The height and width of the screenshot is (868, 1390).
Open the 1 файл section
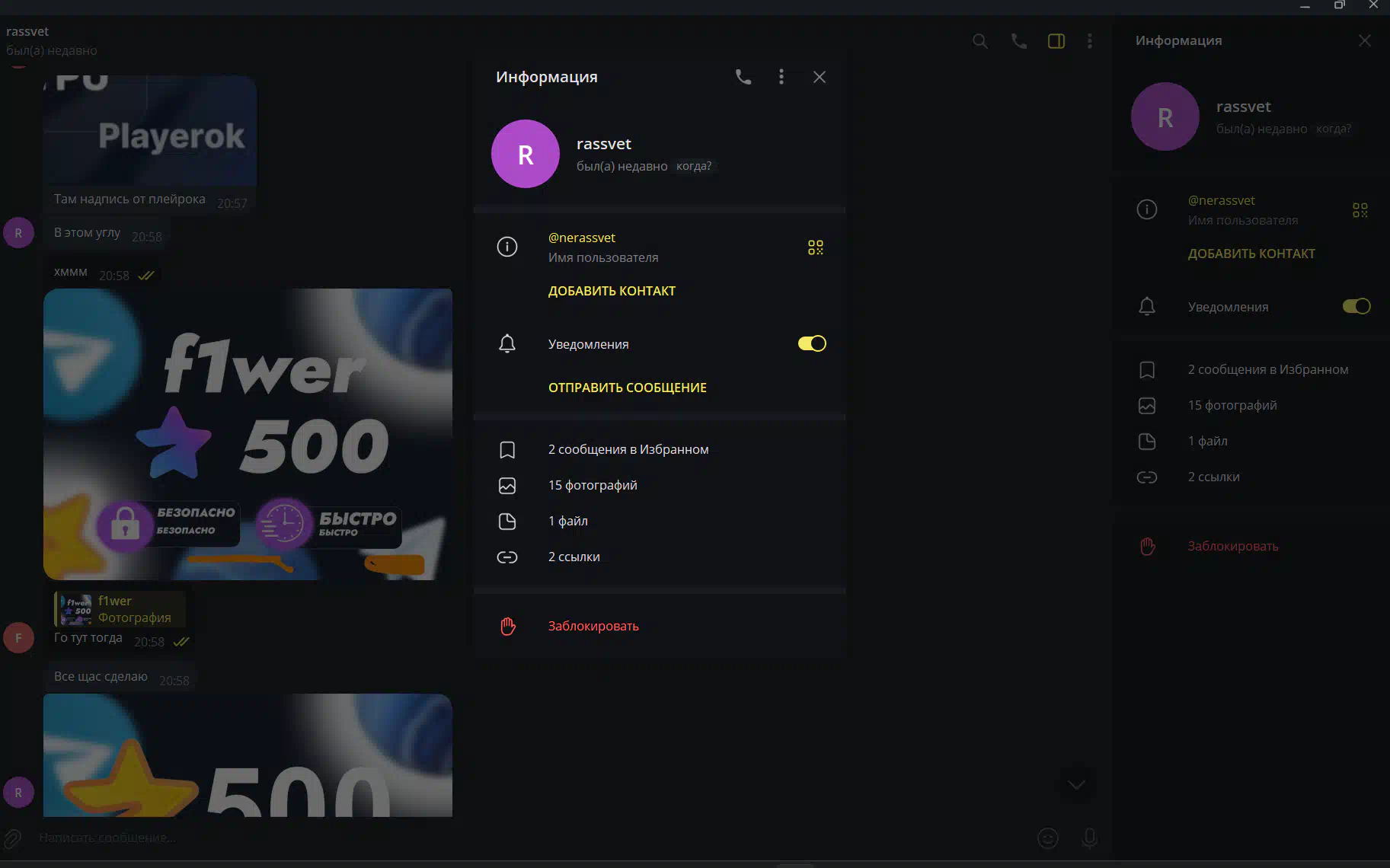click(660, 521)
